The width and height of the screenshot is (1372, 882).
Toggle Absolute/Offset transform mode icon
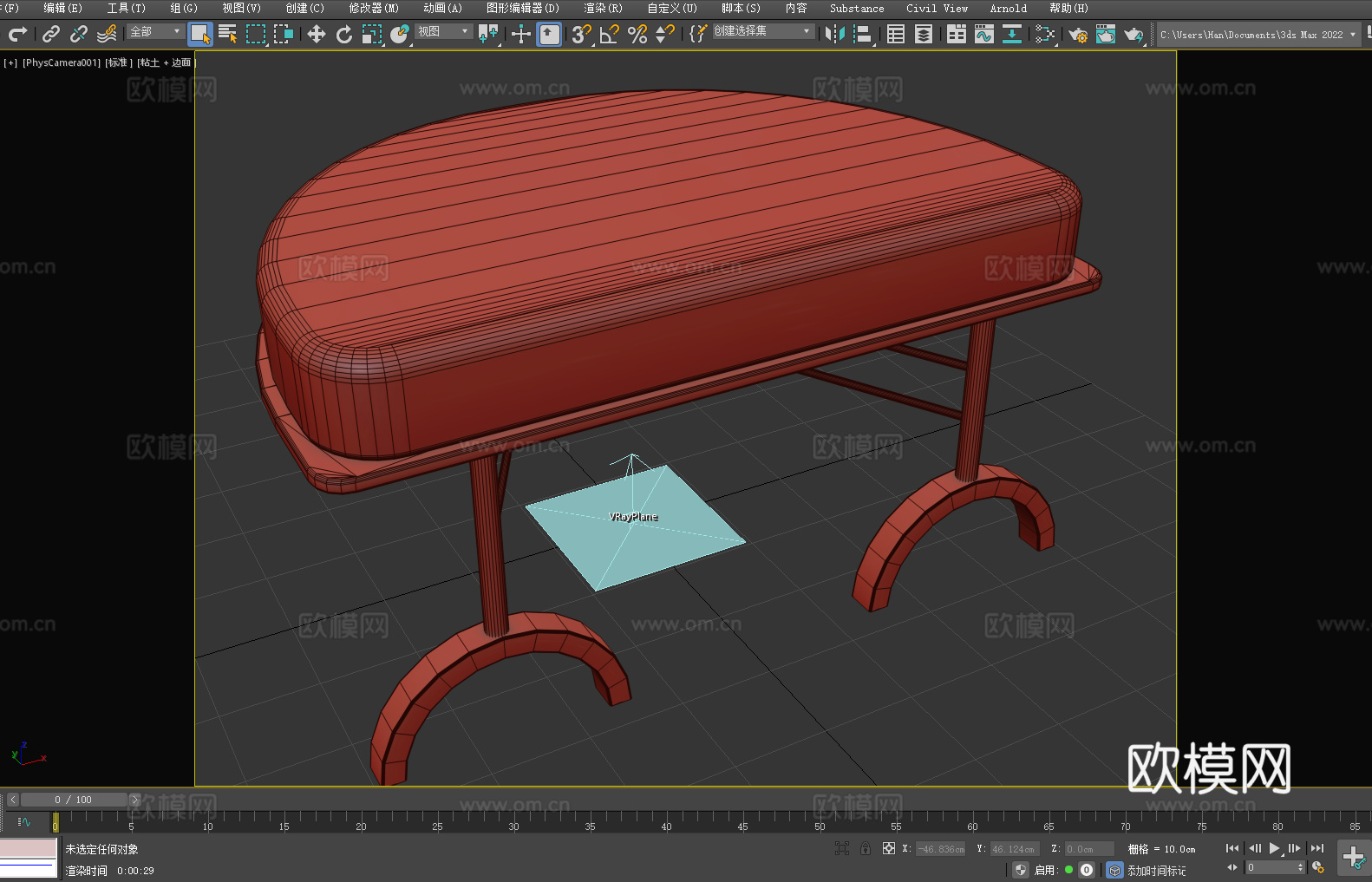pos(889,848)
